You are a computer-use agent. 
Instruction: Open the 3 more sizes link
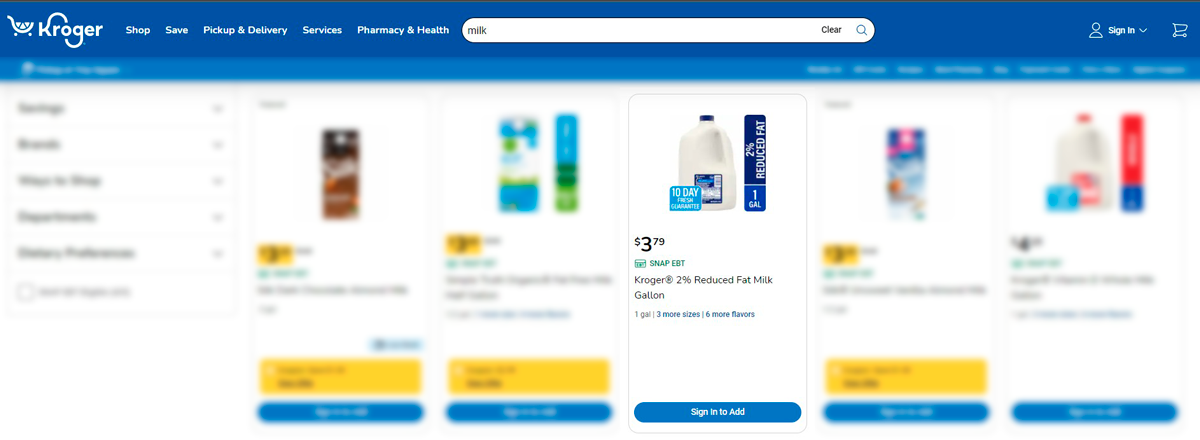click(679, 314)
